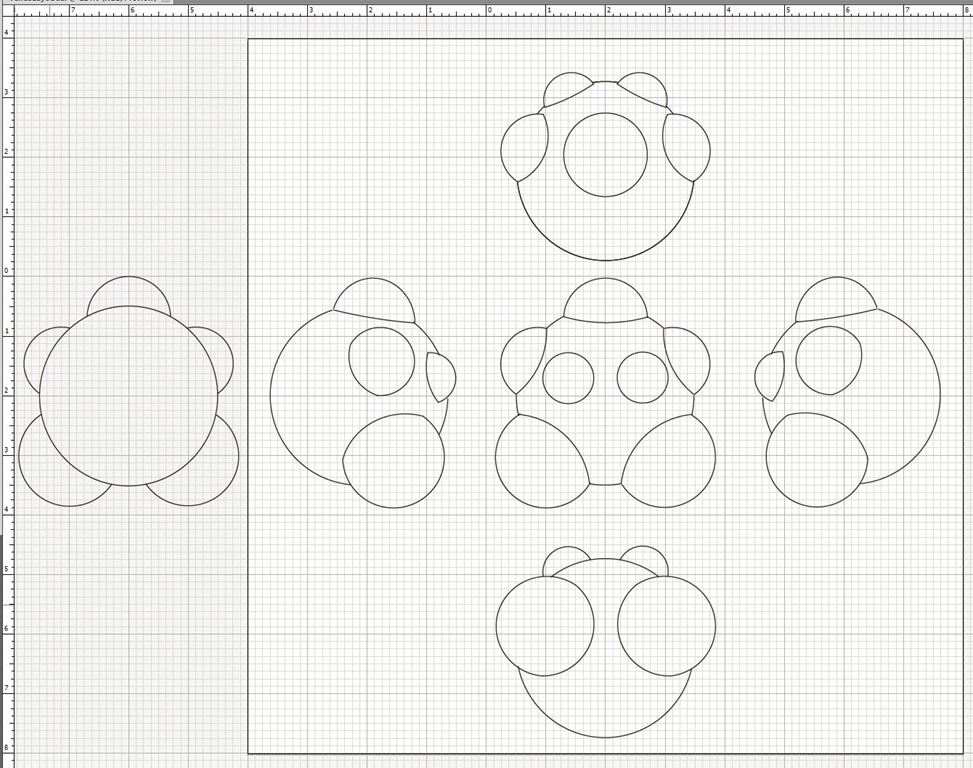Viewport: 973px width, 768px height.
Task: Click right large circle in bottom view
Action: click(666, 626)
